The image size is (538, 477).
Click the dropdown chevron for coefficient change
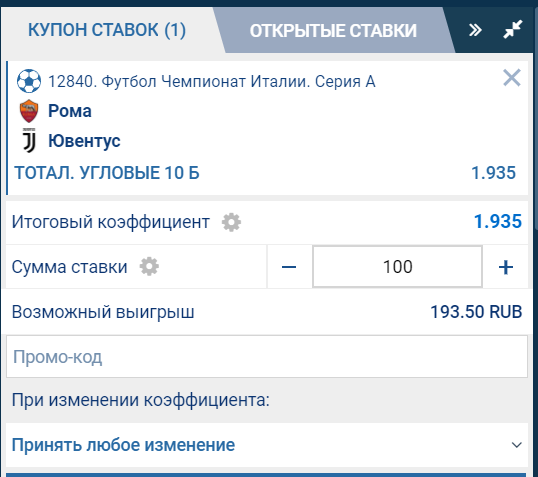[516, 445]
